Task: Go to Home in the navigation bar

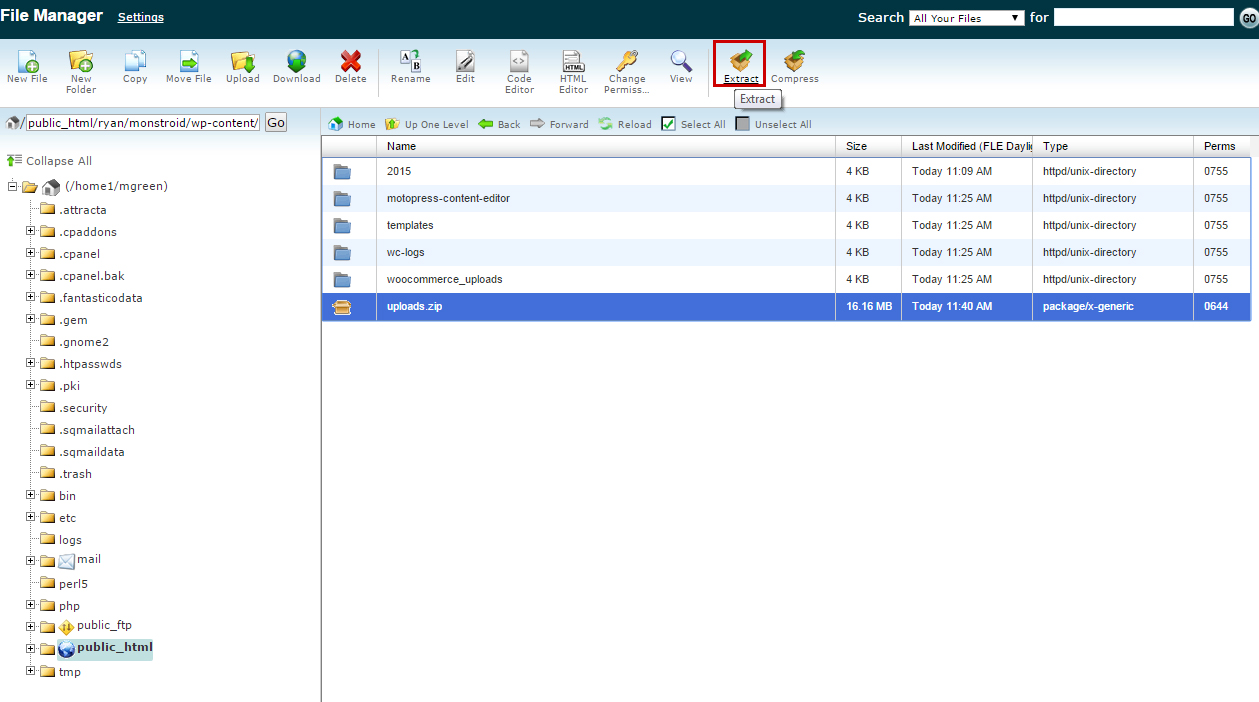Action: point(352,124)
